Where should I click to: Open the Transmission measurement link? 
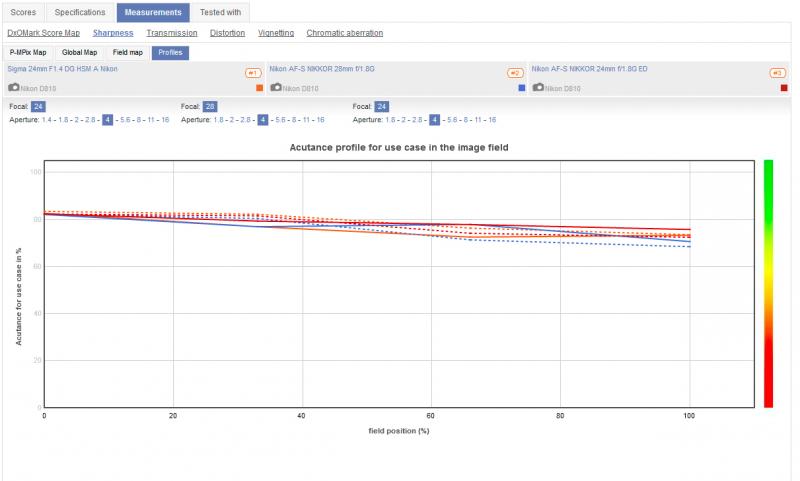click(x=172, y=33)
